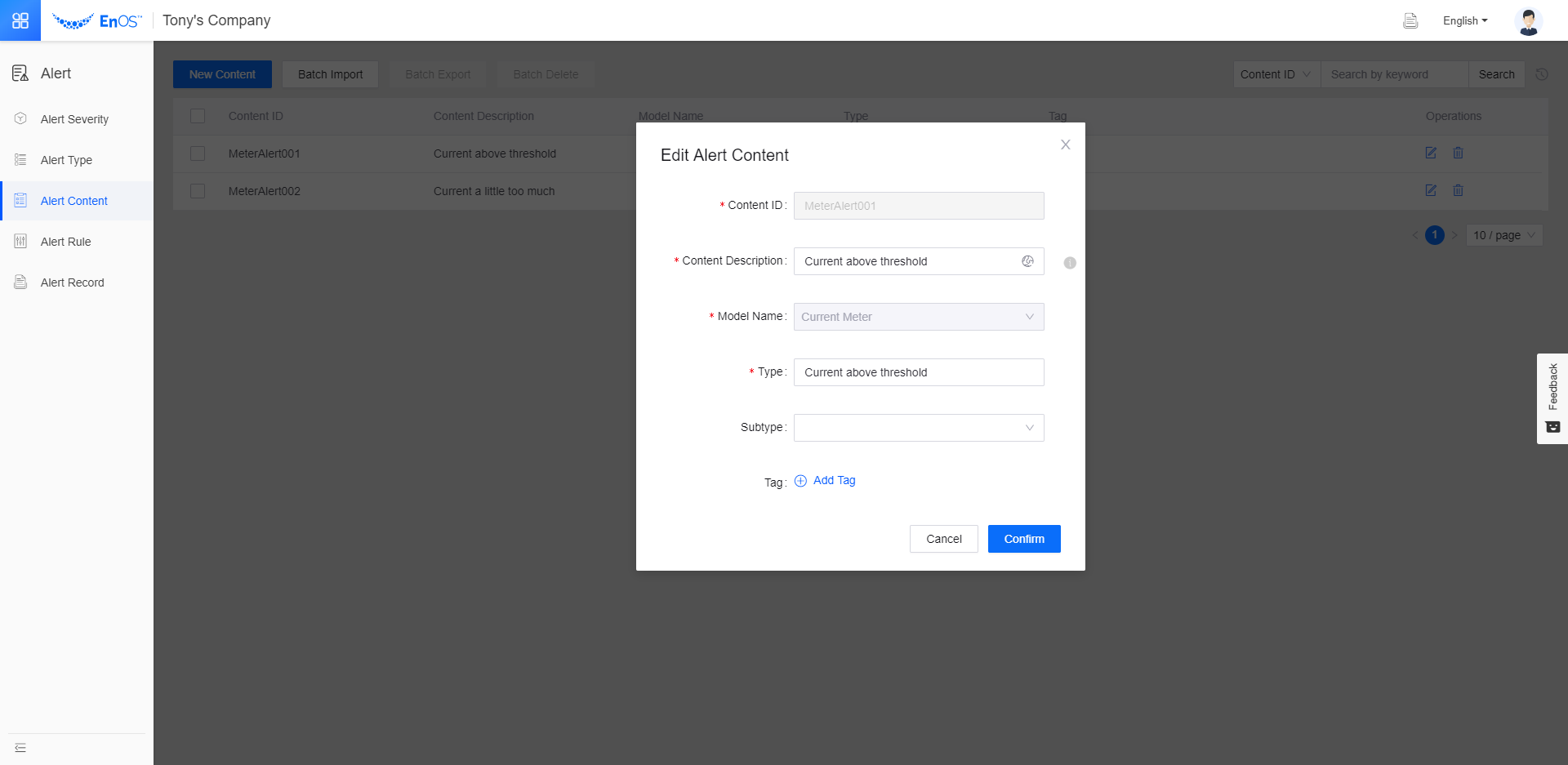Confirm the alert content edits
Screen dimensions: 1568x765
1024,539
